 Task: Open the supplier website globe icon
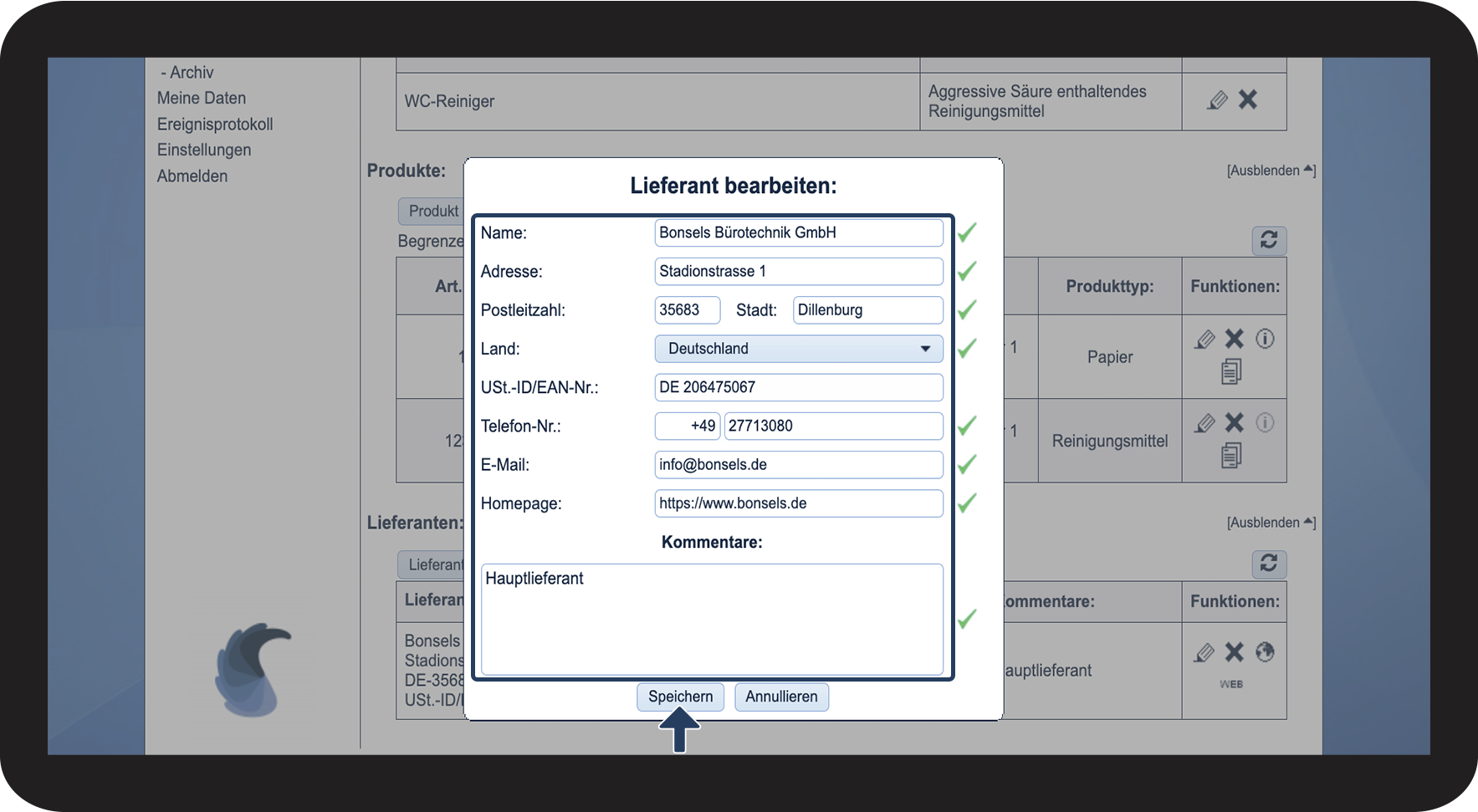click(x=1265, y=652)
